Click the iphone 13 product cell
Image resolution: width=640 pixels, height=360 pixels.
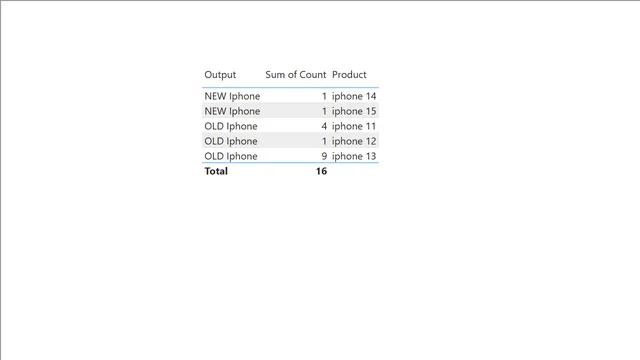point(354,156)
